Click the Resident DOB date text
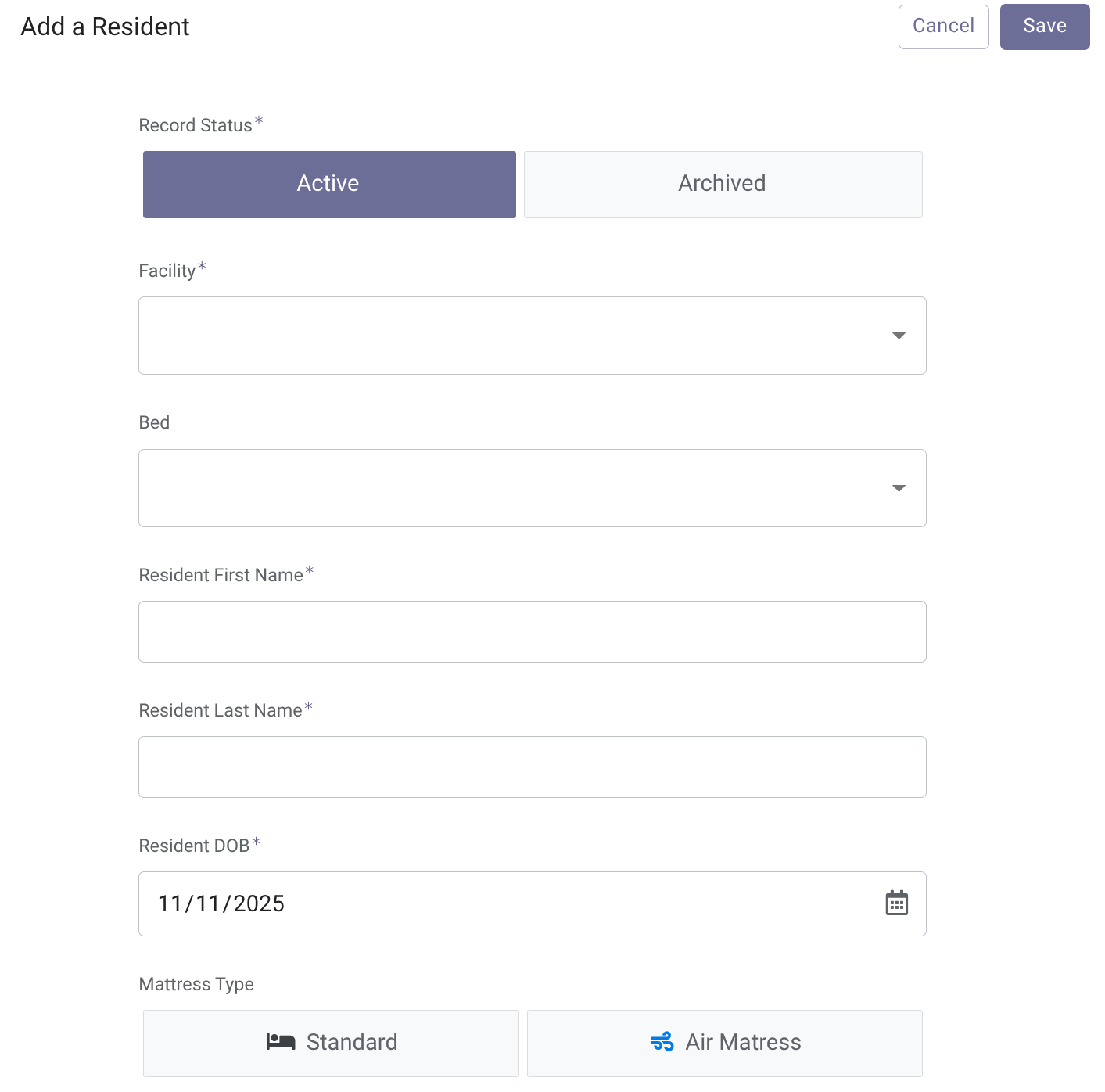Viewport: 1105px width, 1092px height. tap(221, 903)
